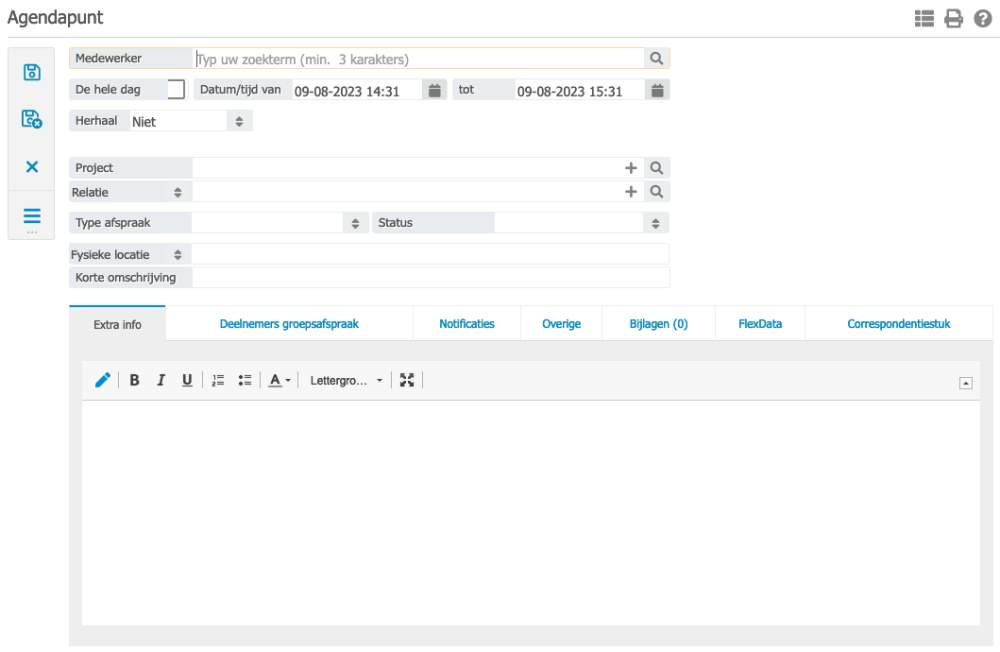Open calendar picker for tot date
Image resolution: width=1000 pixels, height=652 pixels.
658,90
